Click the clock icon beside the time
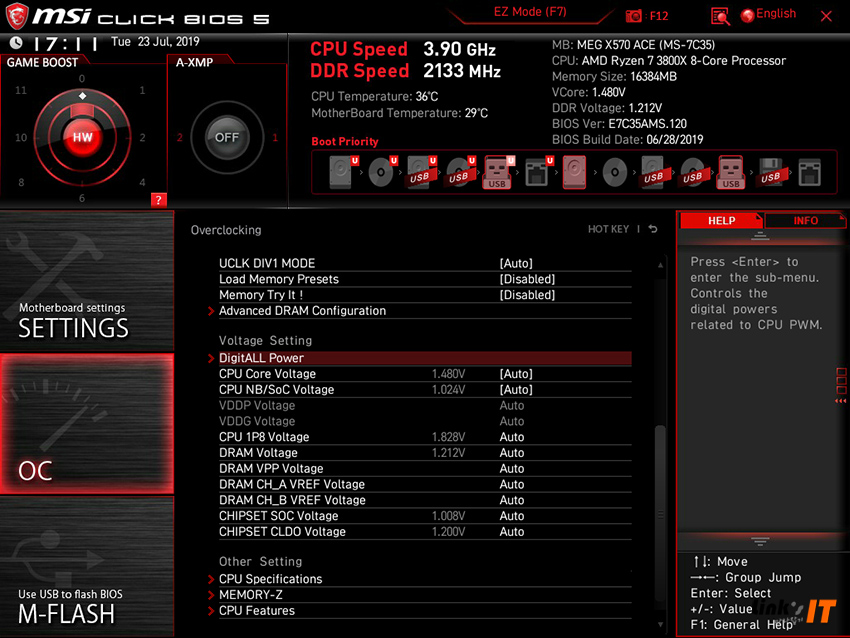This screenshot has height=638, width=850. coord(16,42)
